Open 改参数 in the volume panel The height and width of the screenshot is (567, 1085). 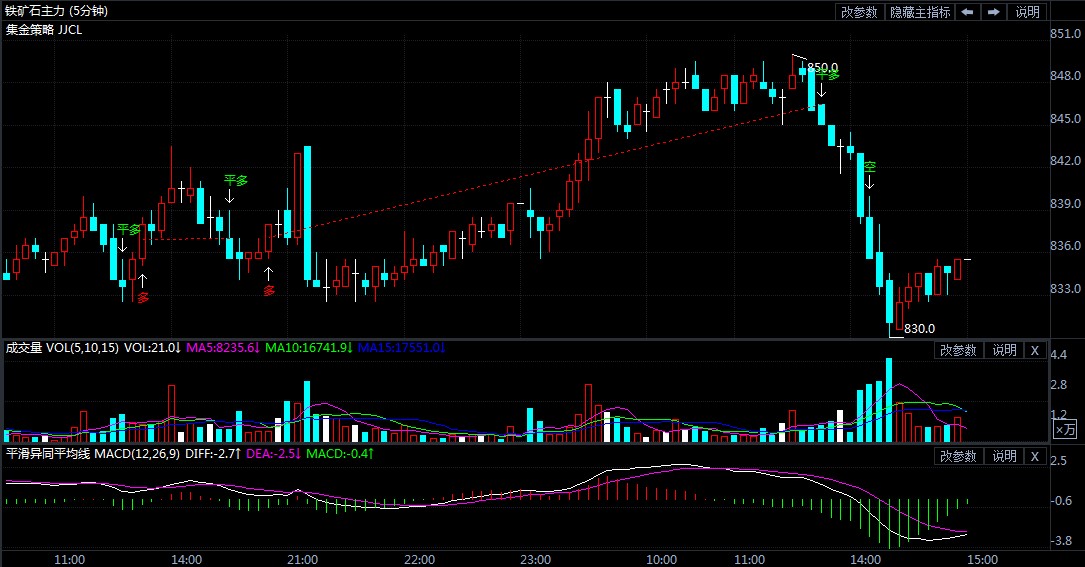click(958, 350)
